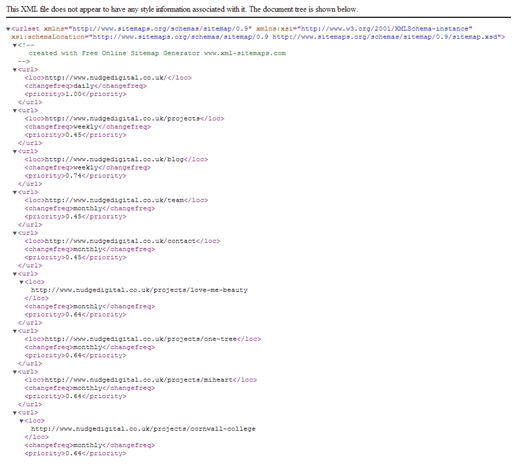Click priority 0.45 under the /team loc

pos(75,217)
